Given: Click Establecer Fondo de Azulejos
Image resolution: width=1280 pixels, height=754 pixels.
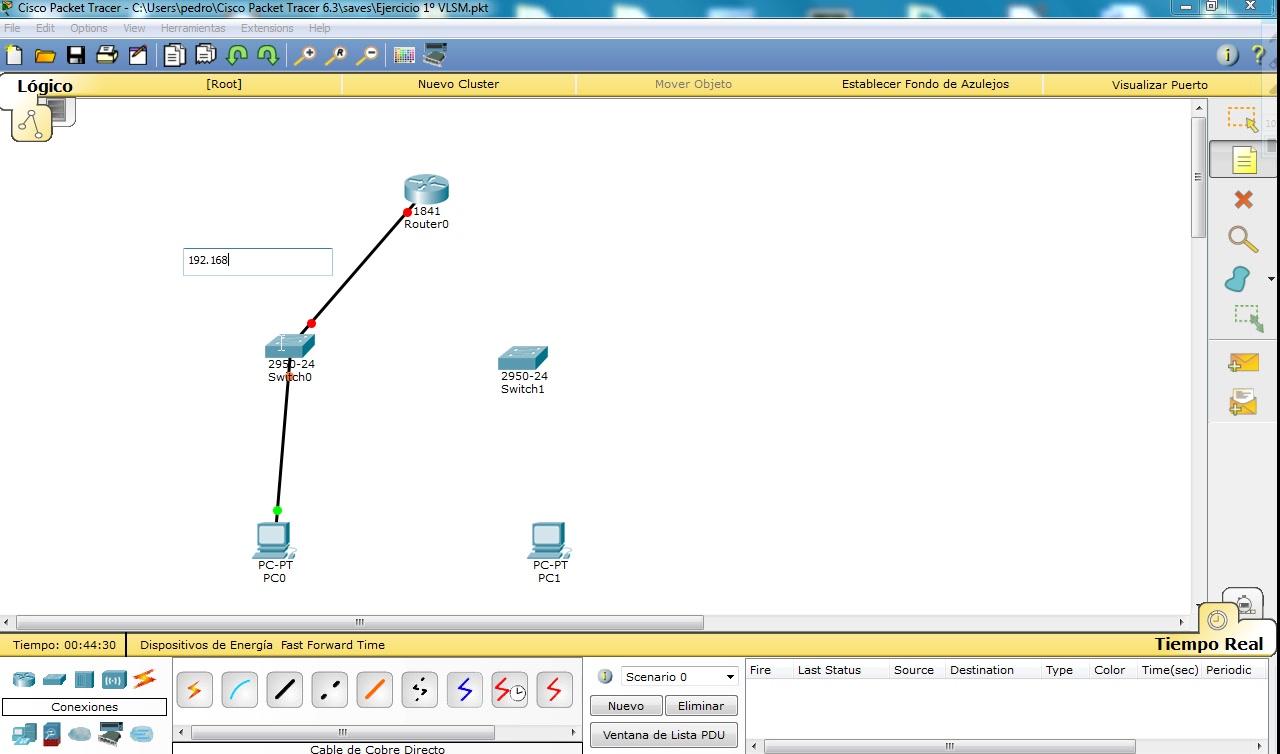Looking at the screenshot, I should pyautogui.click(x=925, y=84).
